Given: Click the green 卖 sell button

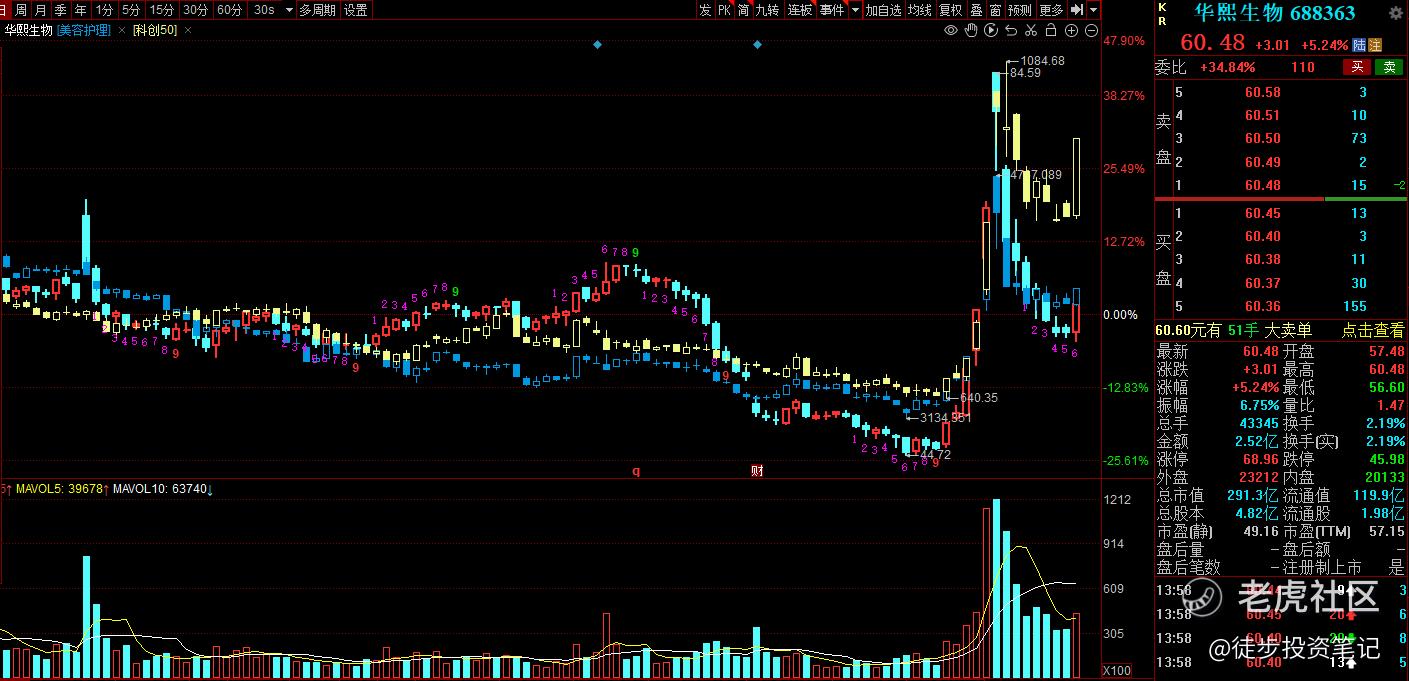Looking at the screenshot, I should [x=1389, y=67].
